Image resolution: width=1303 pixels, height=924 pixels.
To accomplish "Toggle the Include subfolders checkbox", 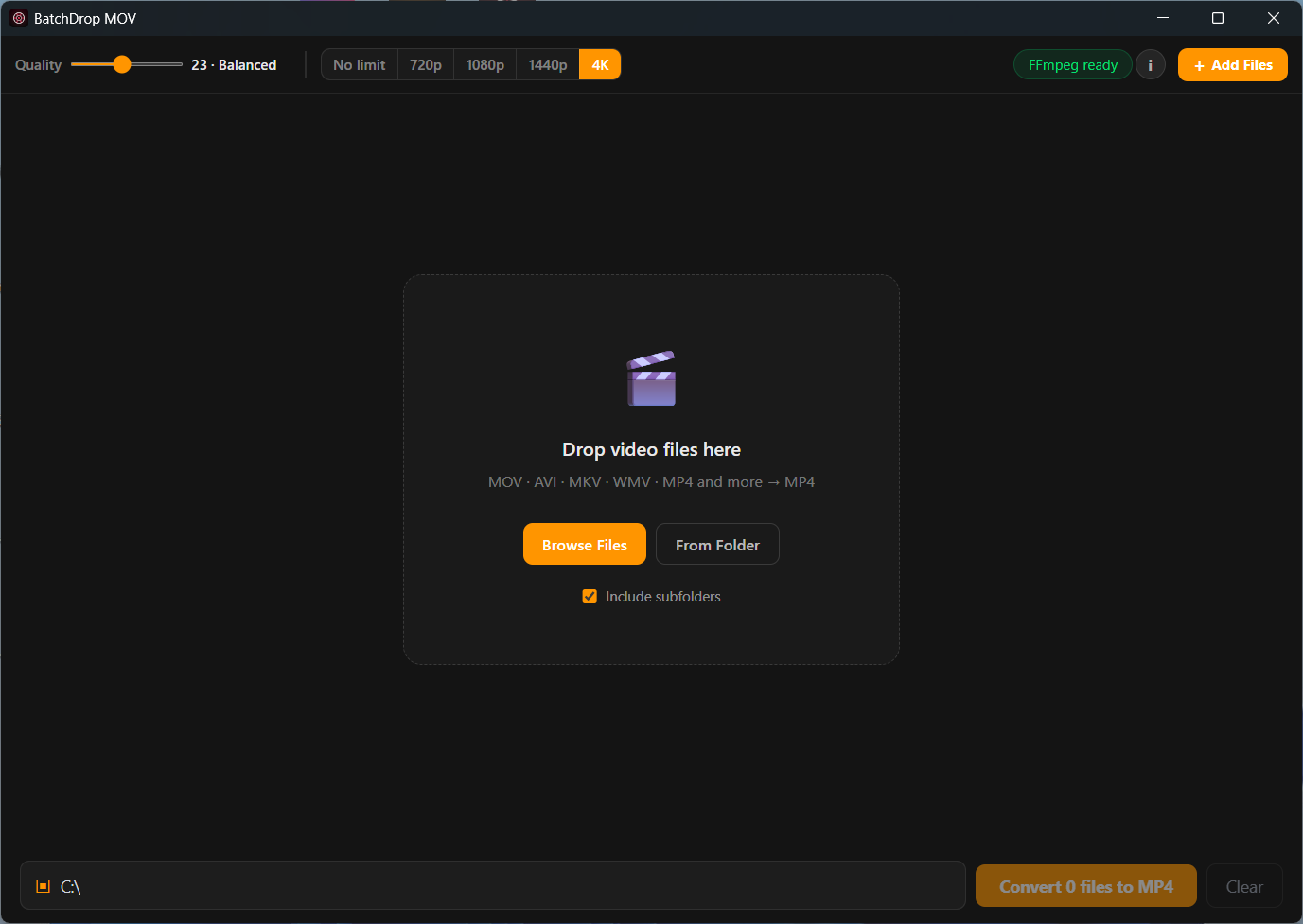I will [x=590, y=597].
